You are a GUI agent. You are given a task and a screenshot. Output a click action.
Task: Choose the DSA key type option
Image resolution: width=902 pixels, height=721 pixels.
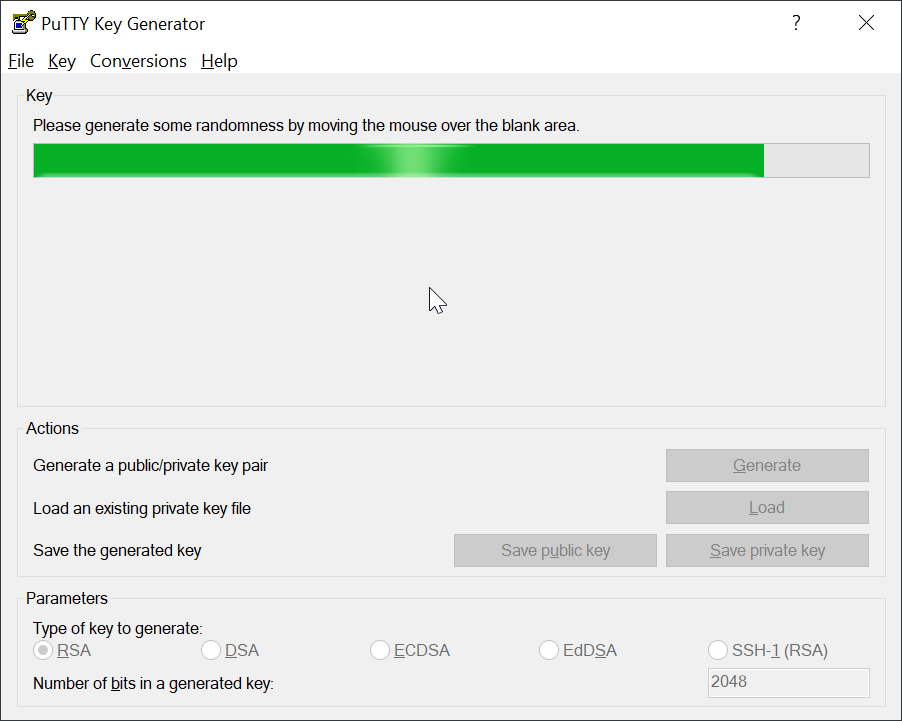click(x=211, y=651)
